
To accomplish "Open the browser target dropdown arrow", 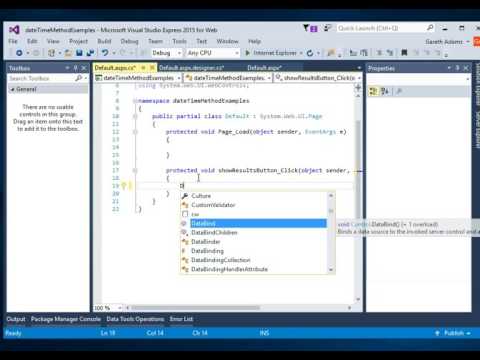I will [301, 53].
